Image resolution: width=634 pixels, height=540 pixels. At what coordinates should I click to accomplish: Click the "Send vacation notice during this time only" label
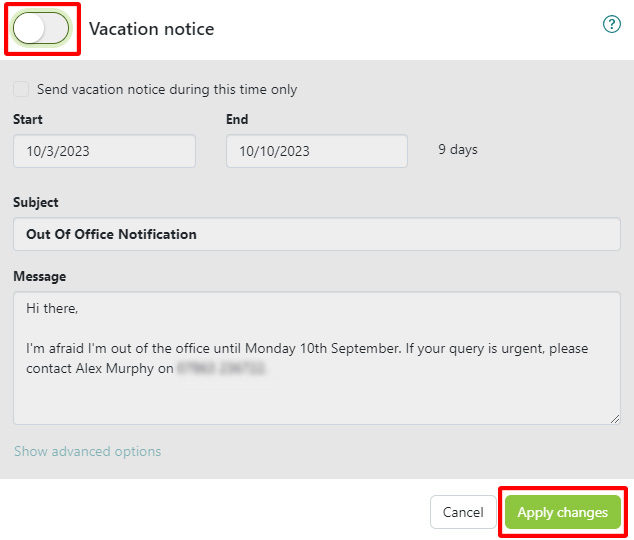click(167, 89)
